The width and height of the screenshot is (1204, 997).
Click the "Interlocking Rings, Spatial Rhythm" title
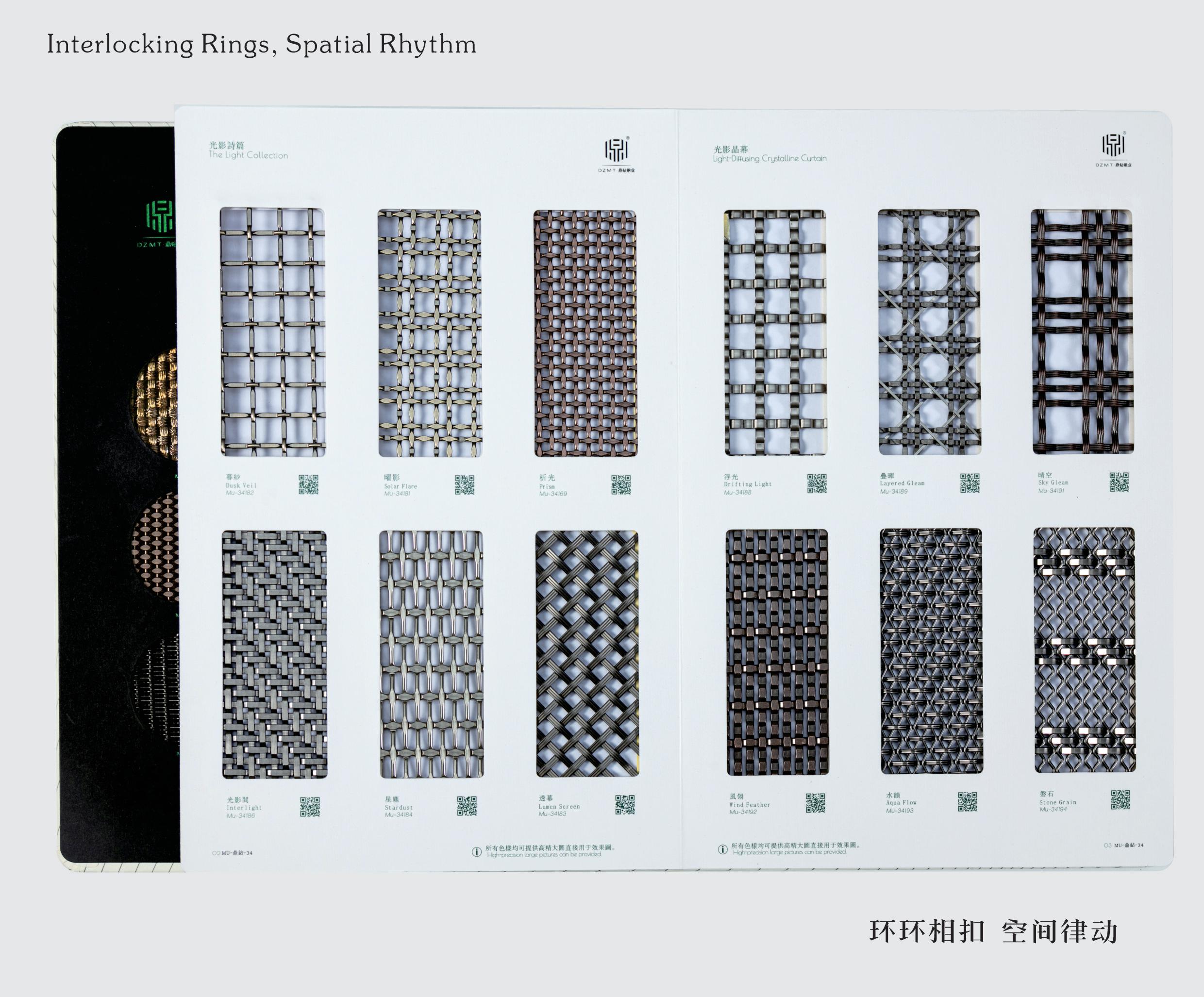pos(262,45)
